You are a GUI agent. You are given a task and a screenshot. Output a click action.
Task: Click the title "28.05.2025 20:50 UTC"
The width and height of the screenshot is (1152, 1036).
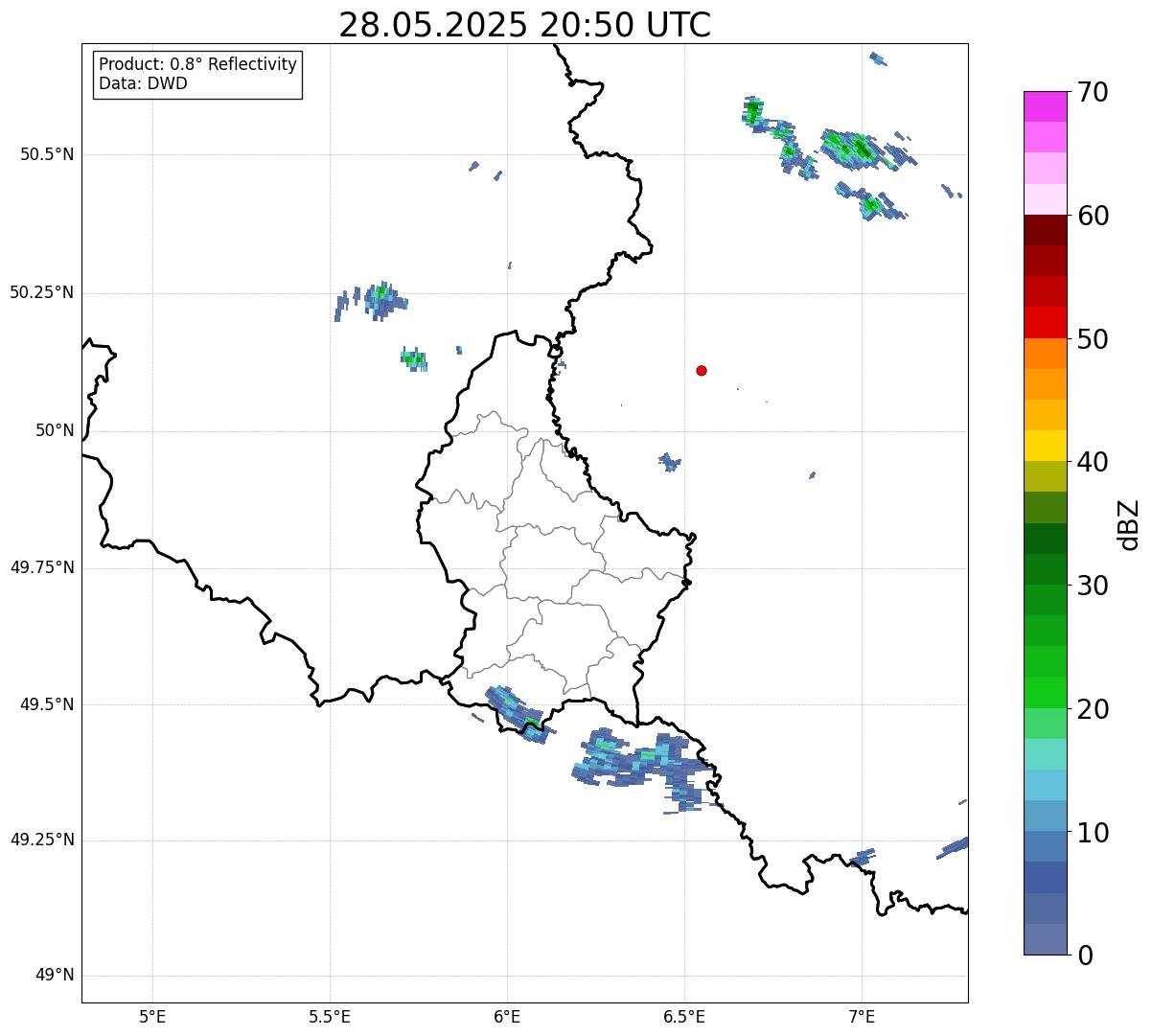pyautogui.click(x=525, y=24)
